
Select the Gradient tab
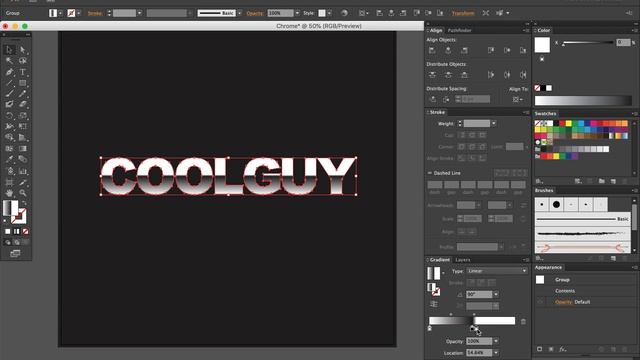click(x=440, y=260)
